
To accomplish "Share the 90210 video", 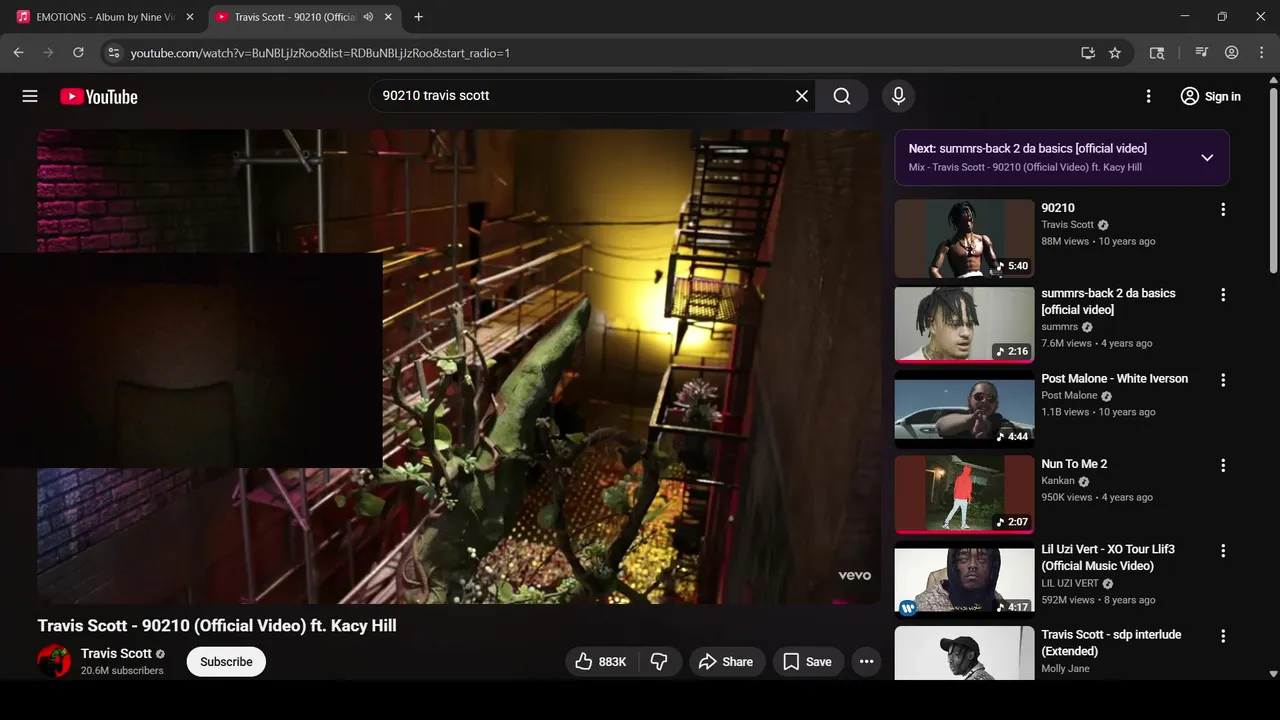I will (x=726, y=662).
